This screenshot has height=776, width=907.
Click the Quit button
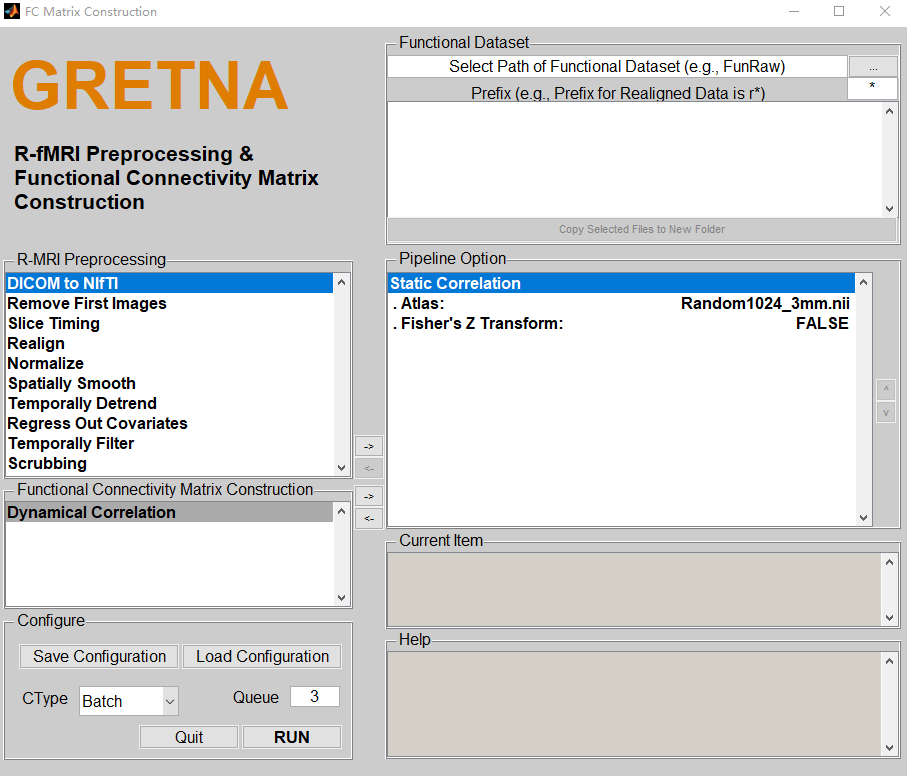pyautogui.click(x=189, y=737)
